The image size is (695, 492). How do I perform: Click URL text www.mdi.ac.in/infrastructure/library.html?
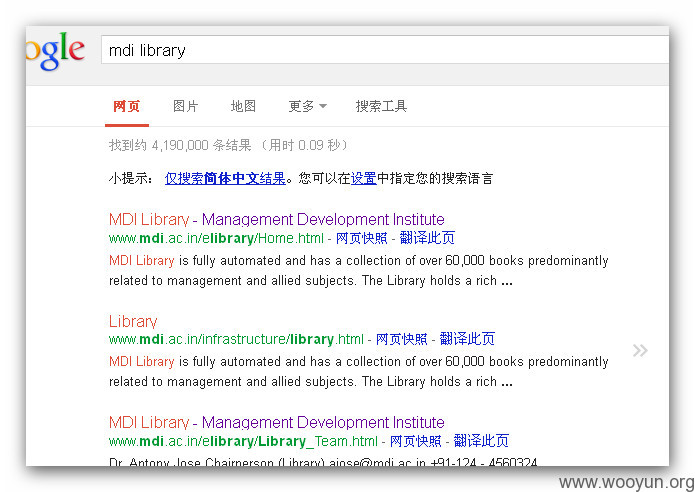(236, 340)
